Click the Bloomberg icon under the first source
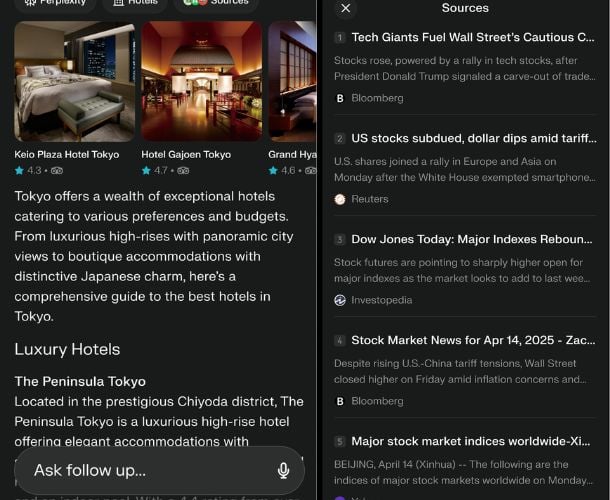 tap(340, 98)
